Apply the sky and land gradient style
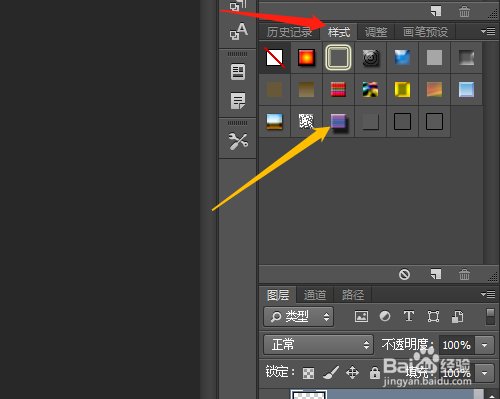Screen dimensions: 500x399 click(x=275, y=122)
